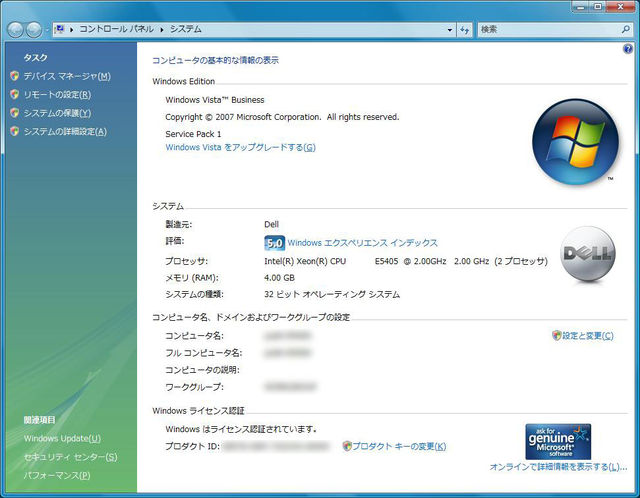Open help via the blue question mark icon
This screenshot has width=640, height=498.
tap(628, 49)
